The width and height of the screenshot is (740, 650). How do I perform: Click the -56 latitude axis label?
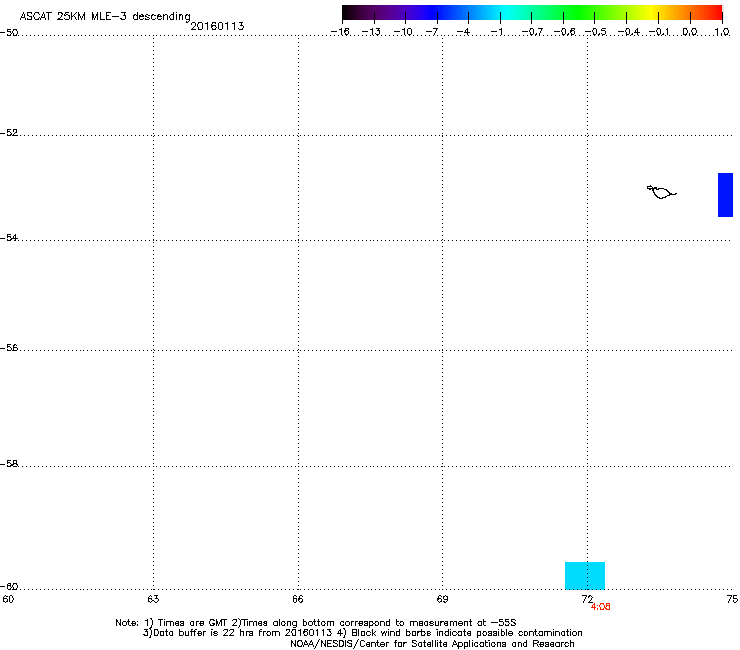(x=9, y=348)
